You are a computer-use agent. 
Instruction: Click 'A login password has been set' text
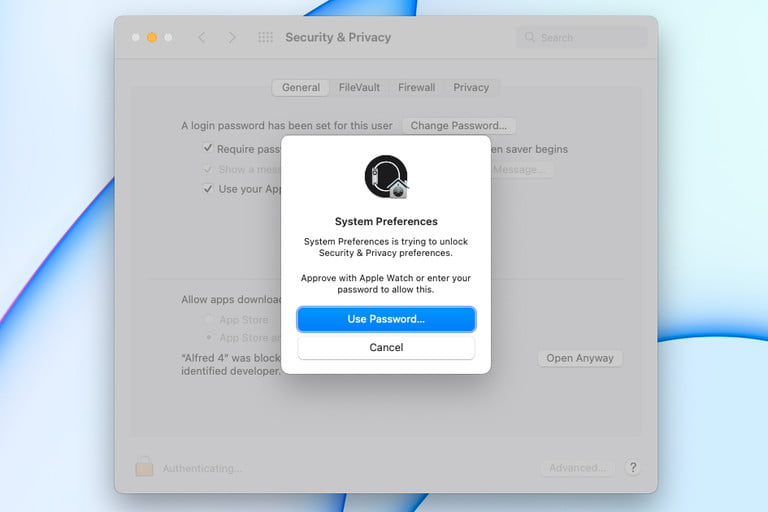(x=287, y=125)
